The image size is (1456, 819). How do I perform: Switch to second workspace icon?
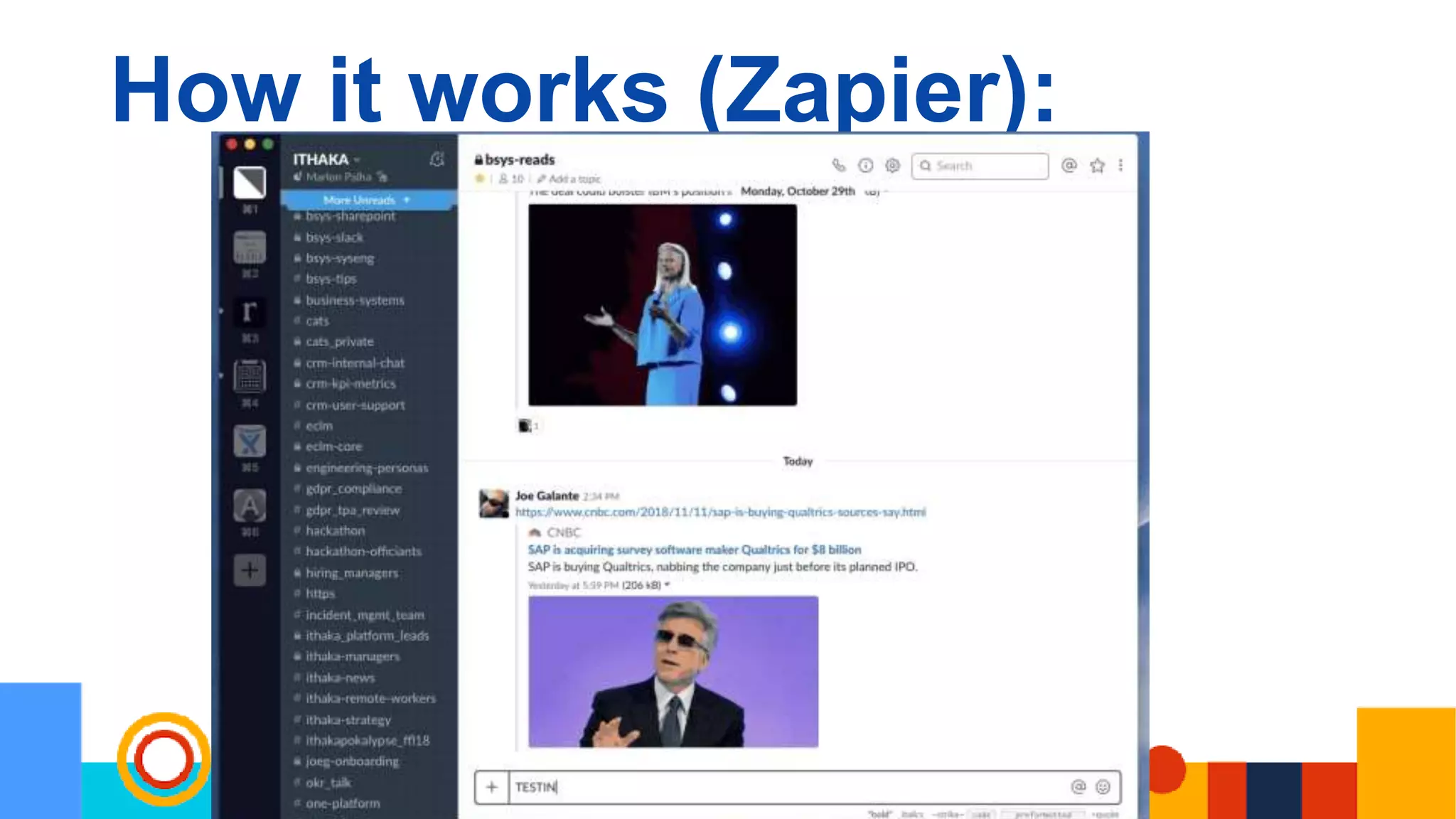pyautogui.click(x=250, y=247)
